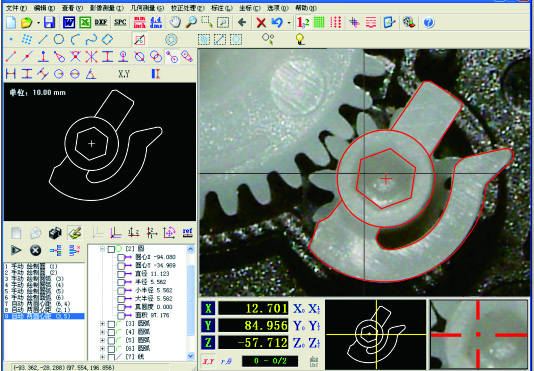Click the tree panel vertical scrollbar
Screen dimensions: 534x371
(x=191, y=303)
